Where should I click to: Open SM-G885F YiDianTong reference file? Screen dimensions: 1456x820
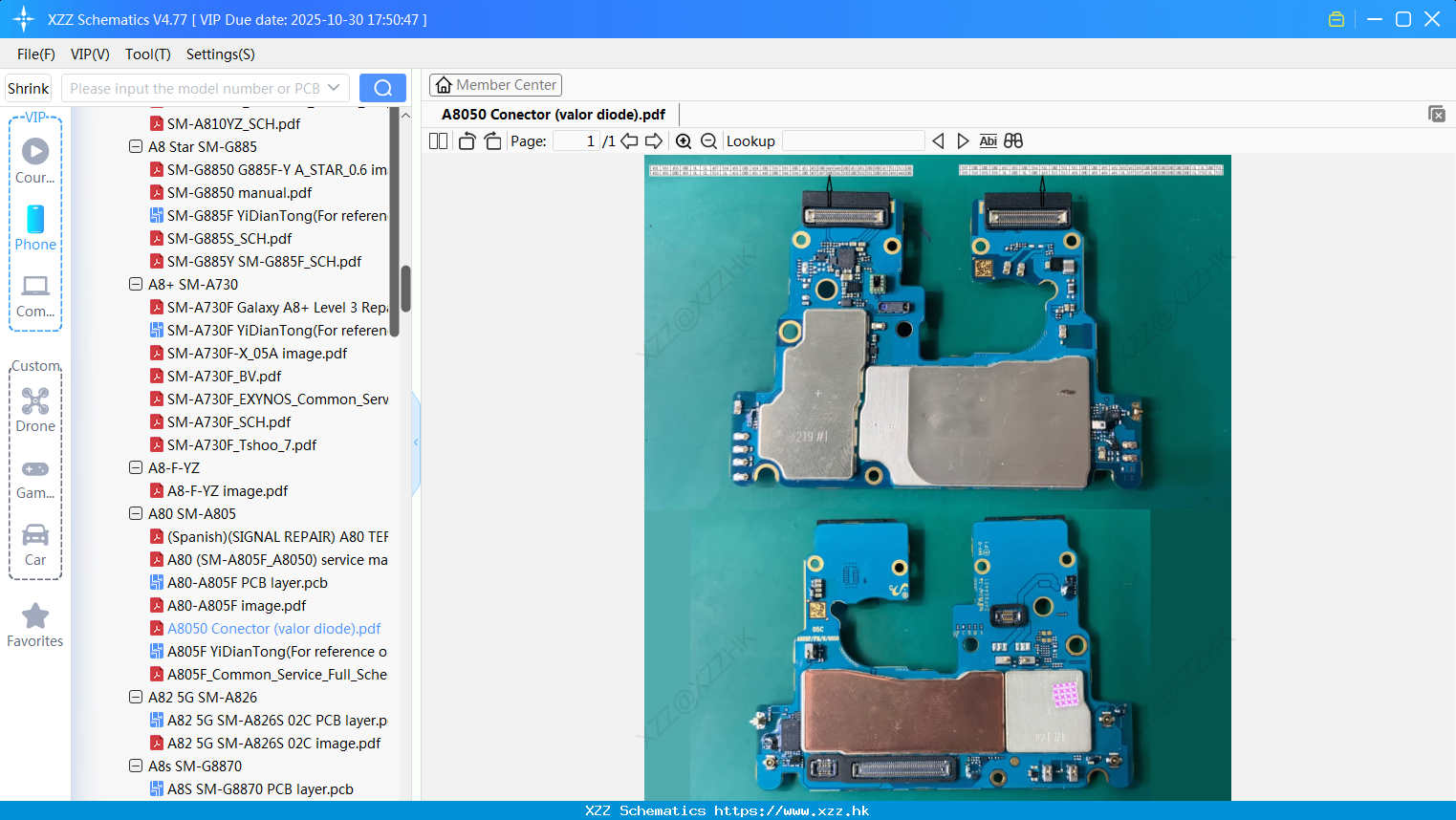tap(277, 216)
